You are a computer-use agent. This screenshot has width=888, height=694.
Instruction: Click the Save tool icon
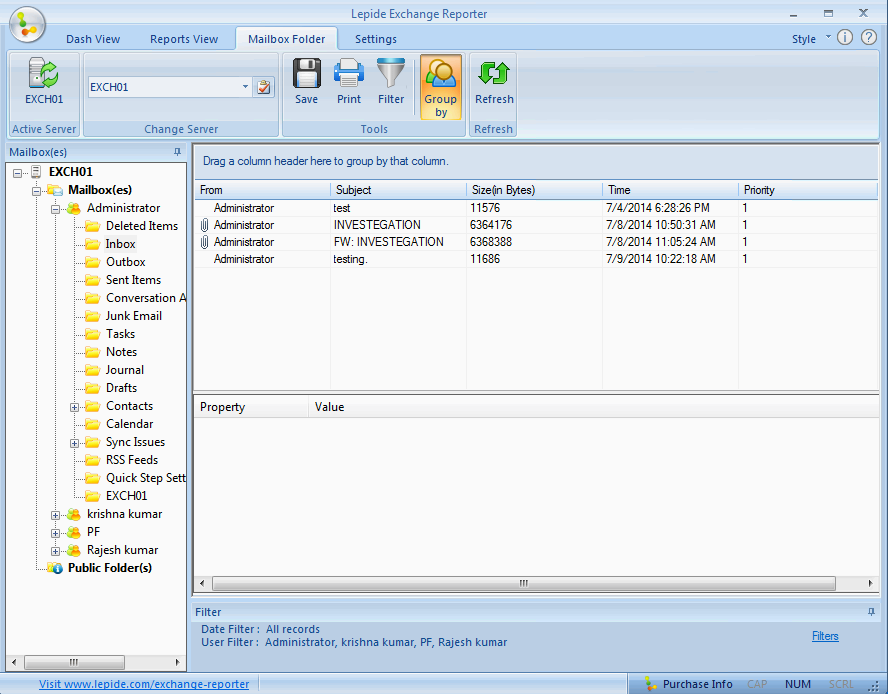pos(306,74)
